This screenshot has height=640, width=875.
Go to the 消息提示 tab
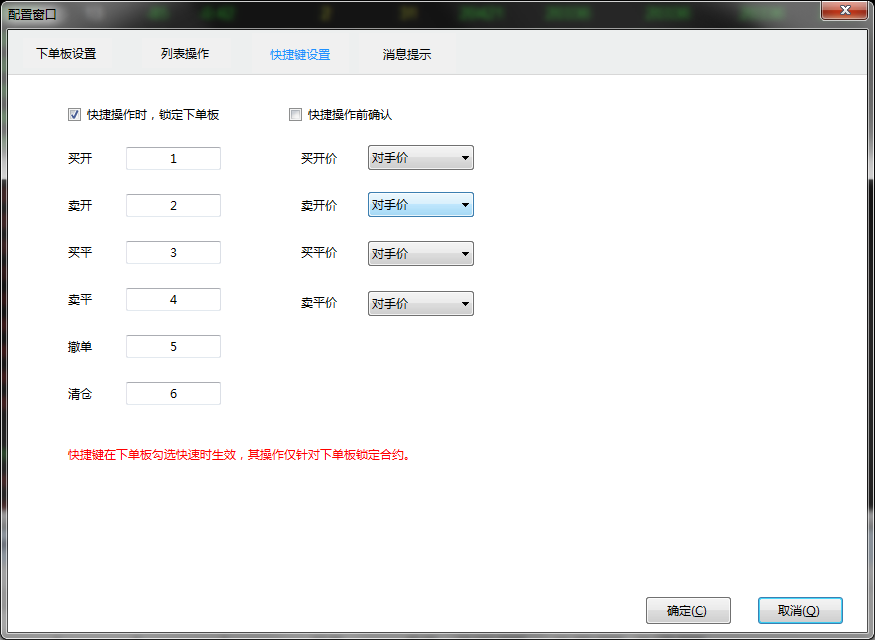(x=407, y=55)
